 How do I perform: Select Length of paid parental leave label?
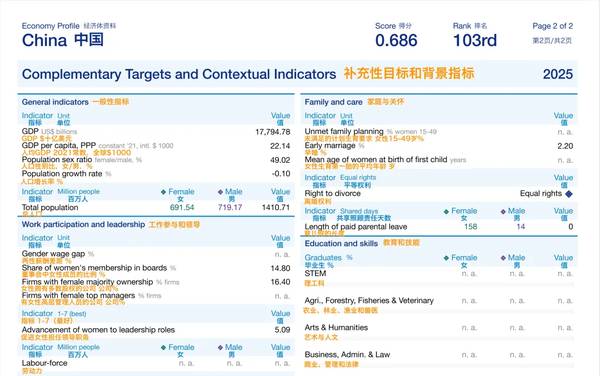[x=356, y=226]
